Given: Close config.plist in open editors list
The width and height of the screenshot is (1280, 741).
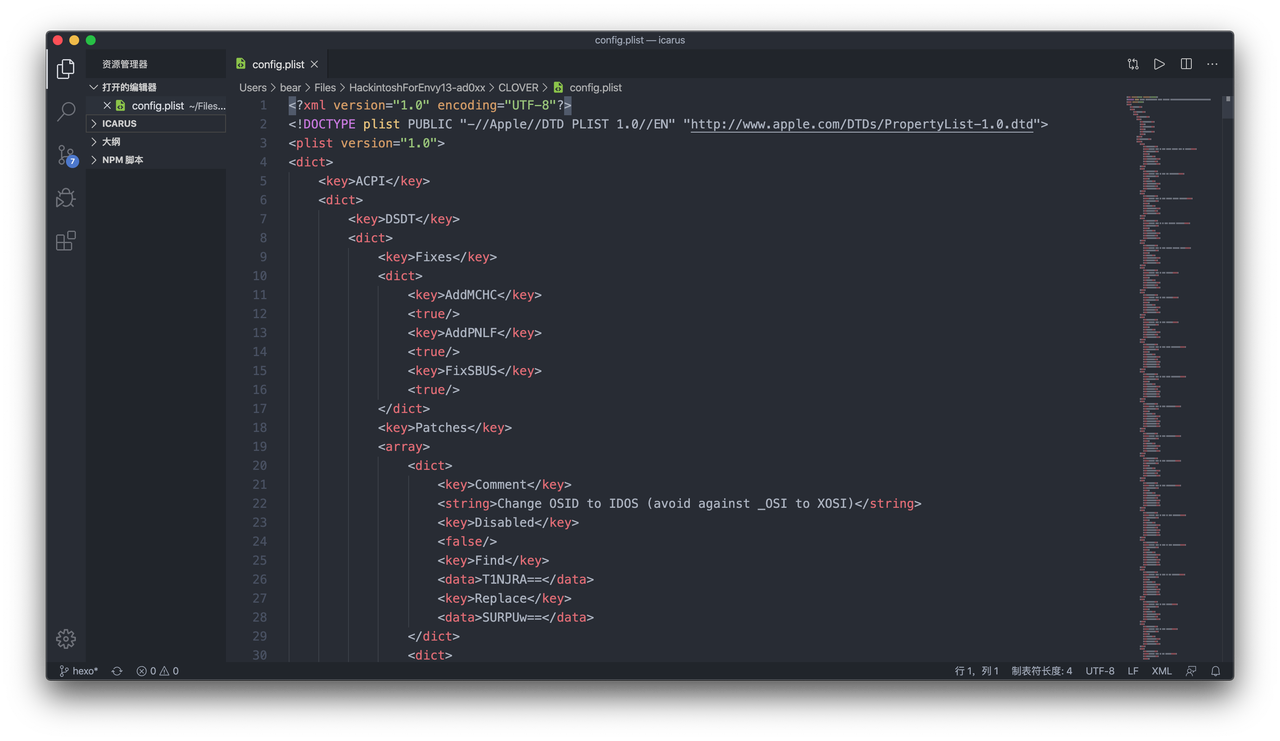Looking at the screenshot, I should point(107,105).
